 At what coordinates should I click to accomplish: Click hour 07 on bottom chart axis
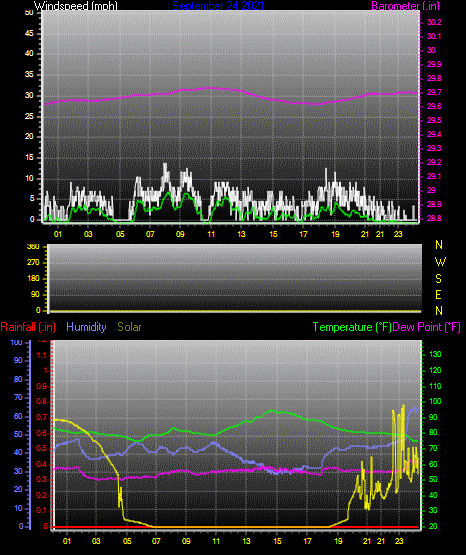156,541
